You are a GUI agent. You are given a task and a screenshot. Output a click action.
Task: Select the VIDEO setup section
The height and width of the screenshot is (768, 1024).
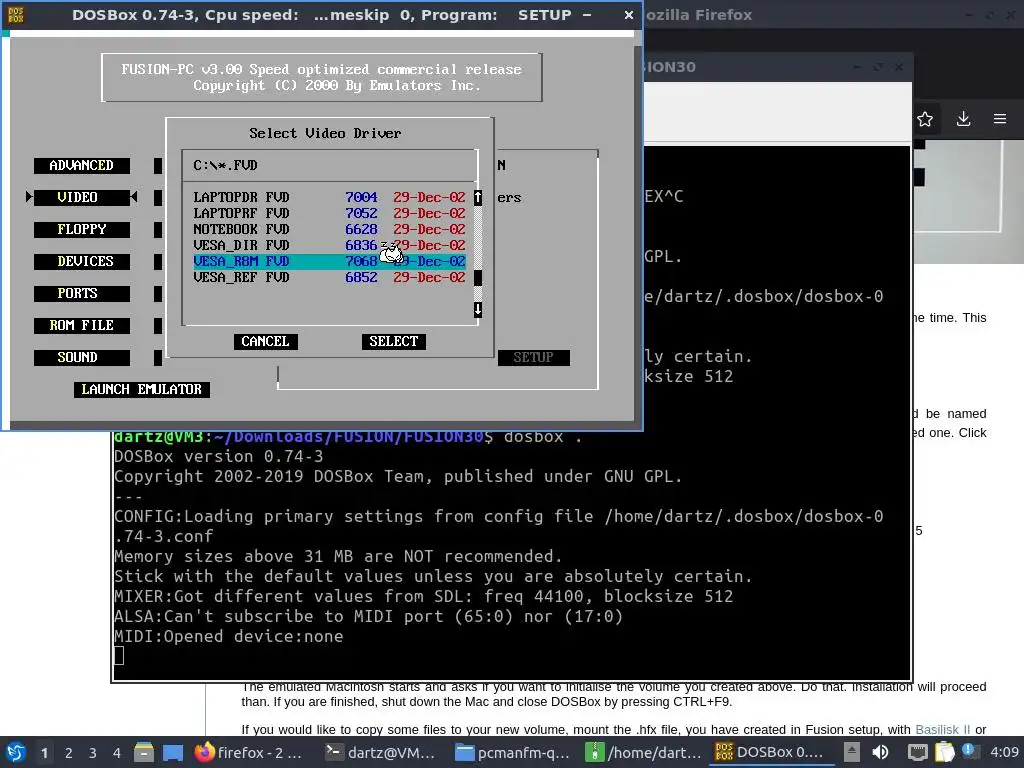pos(82,198)
